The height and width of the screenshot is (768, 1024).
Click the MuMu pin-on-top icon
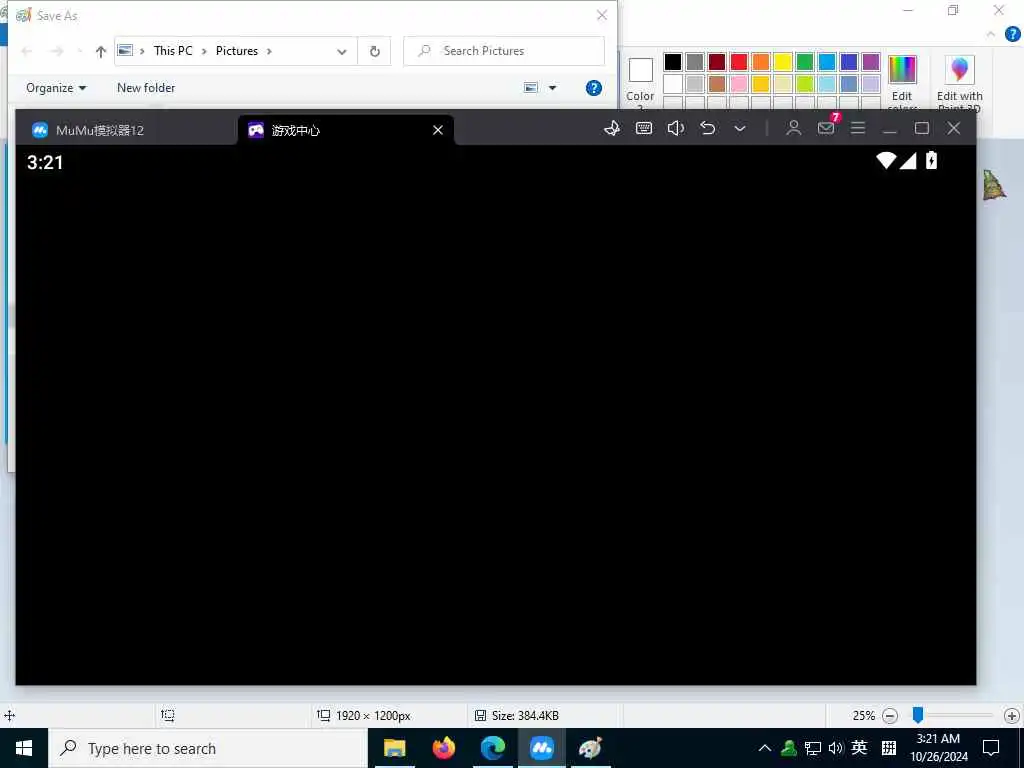pyautogui.click(x=612, y=129)
